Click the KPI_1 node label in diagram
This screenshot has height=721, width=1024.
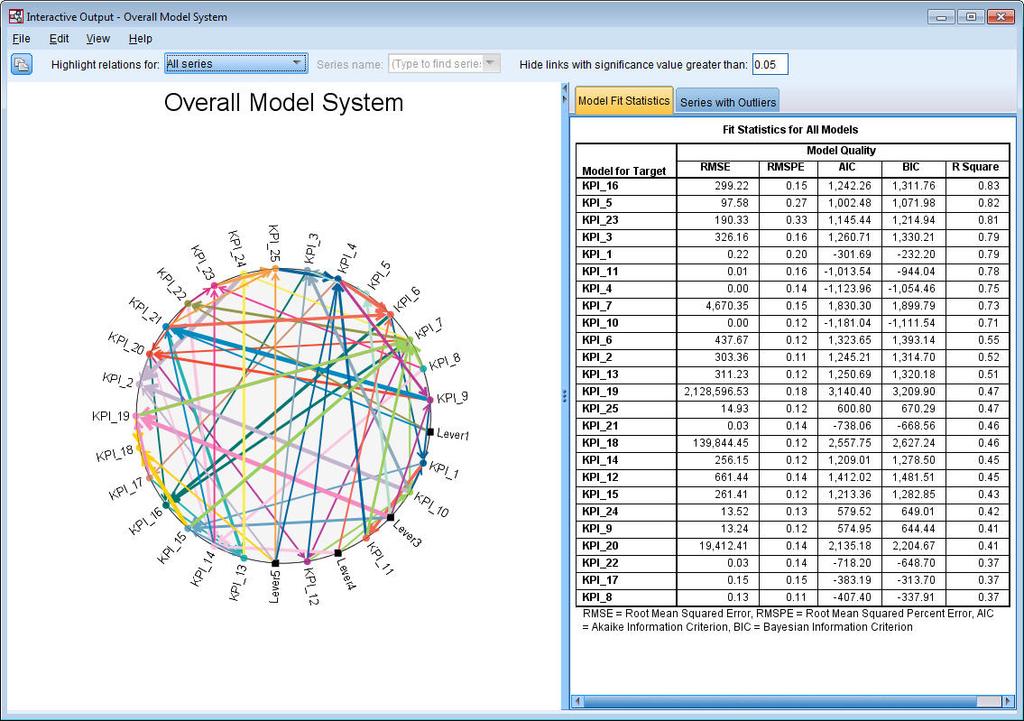pyautogui.click(x=444, y=470)
